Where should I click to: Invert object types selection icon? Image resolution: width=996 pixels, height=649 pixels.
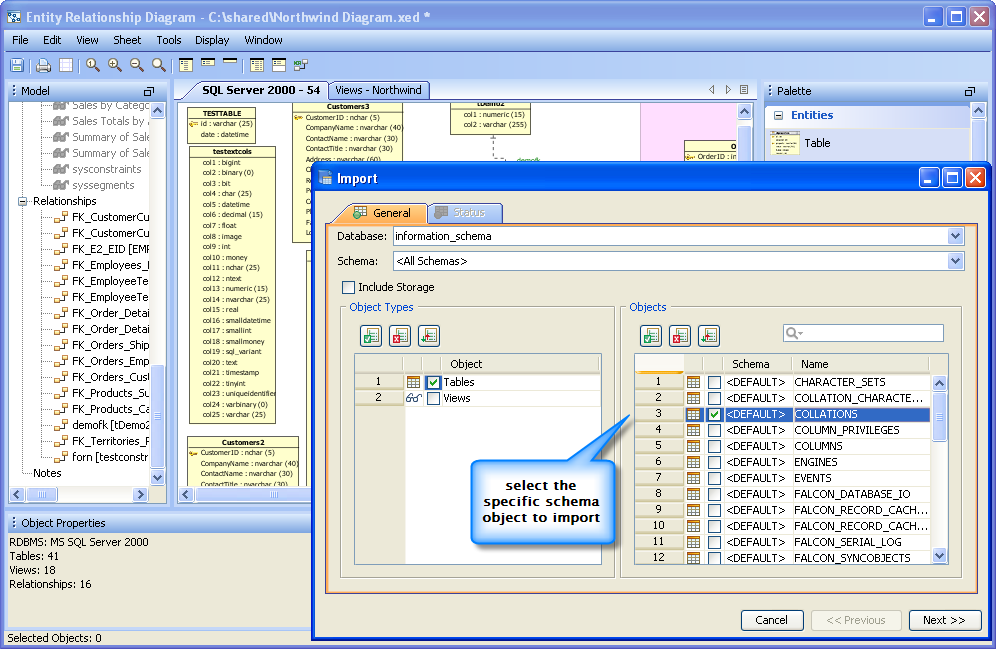tap(429, 336)
